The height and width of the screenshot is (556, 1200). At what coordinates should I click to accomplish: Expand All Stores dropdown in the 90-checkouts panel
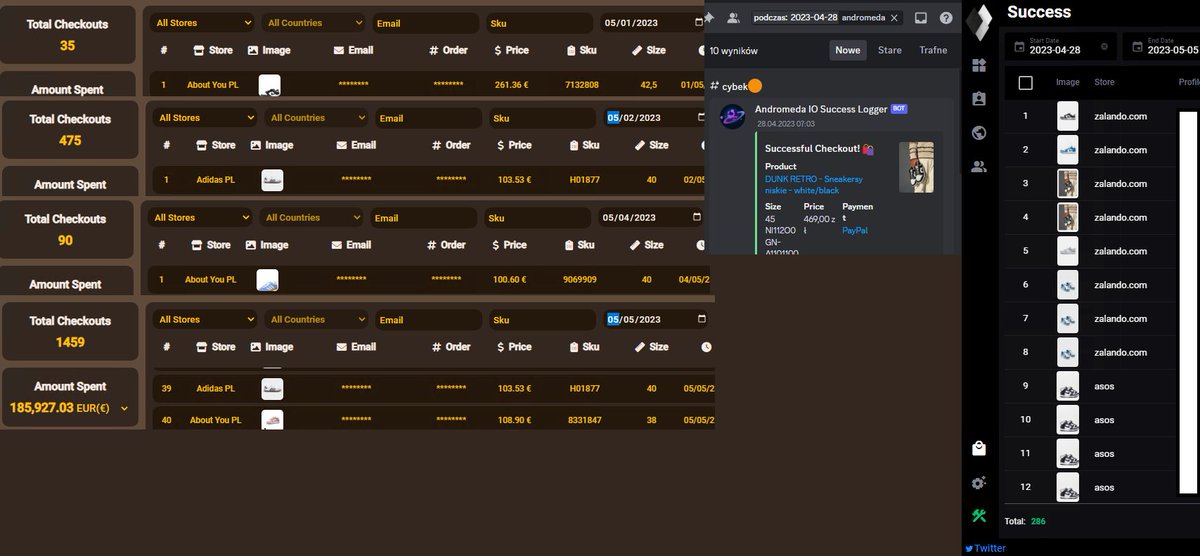[201, 218]
